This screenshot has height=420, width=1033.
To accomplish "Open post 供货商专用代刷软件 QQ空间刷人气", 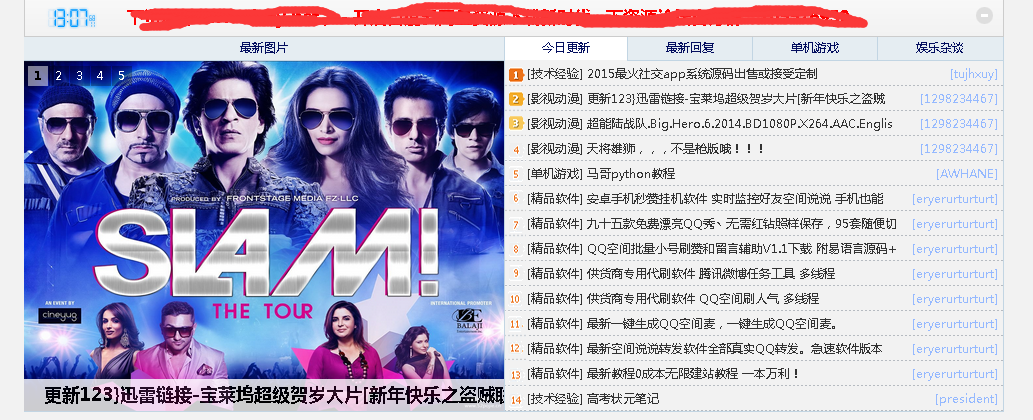I will tap(703, 299).
